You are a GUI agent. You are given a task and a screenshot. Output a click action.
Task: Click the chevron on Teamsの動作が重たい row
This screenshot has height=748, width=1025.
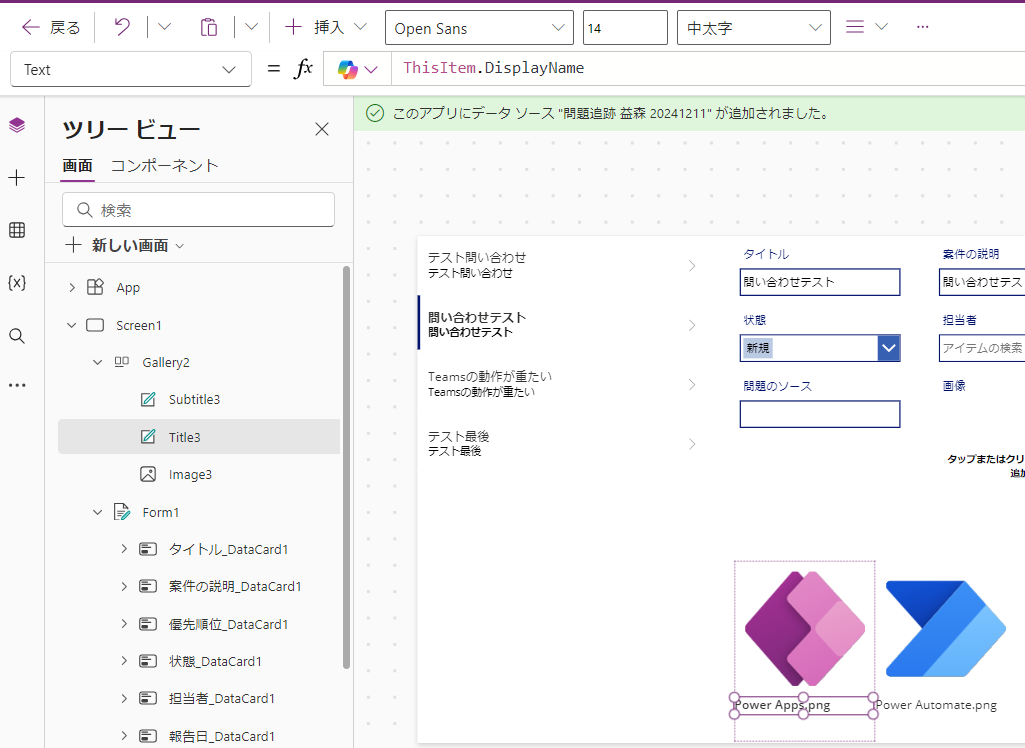point(692,384)
